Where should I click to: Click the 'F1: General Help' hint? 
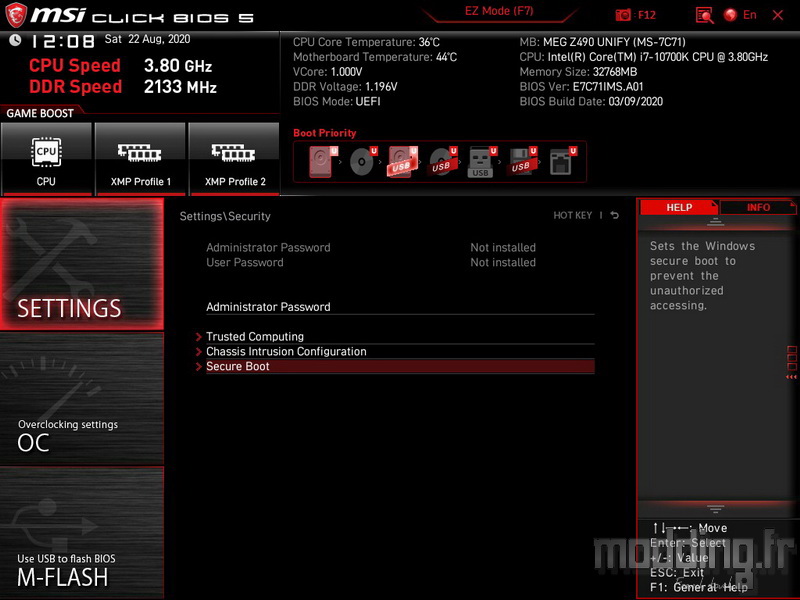698,587
